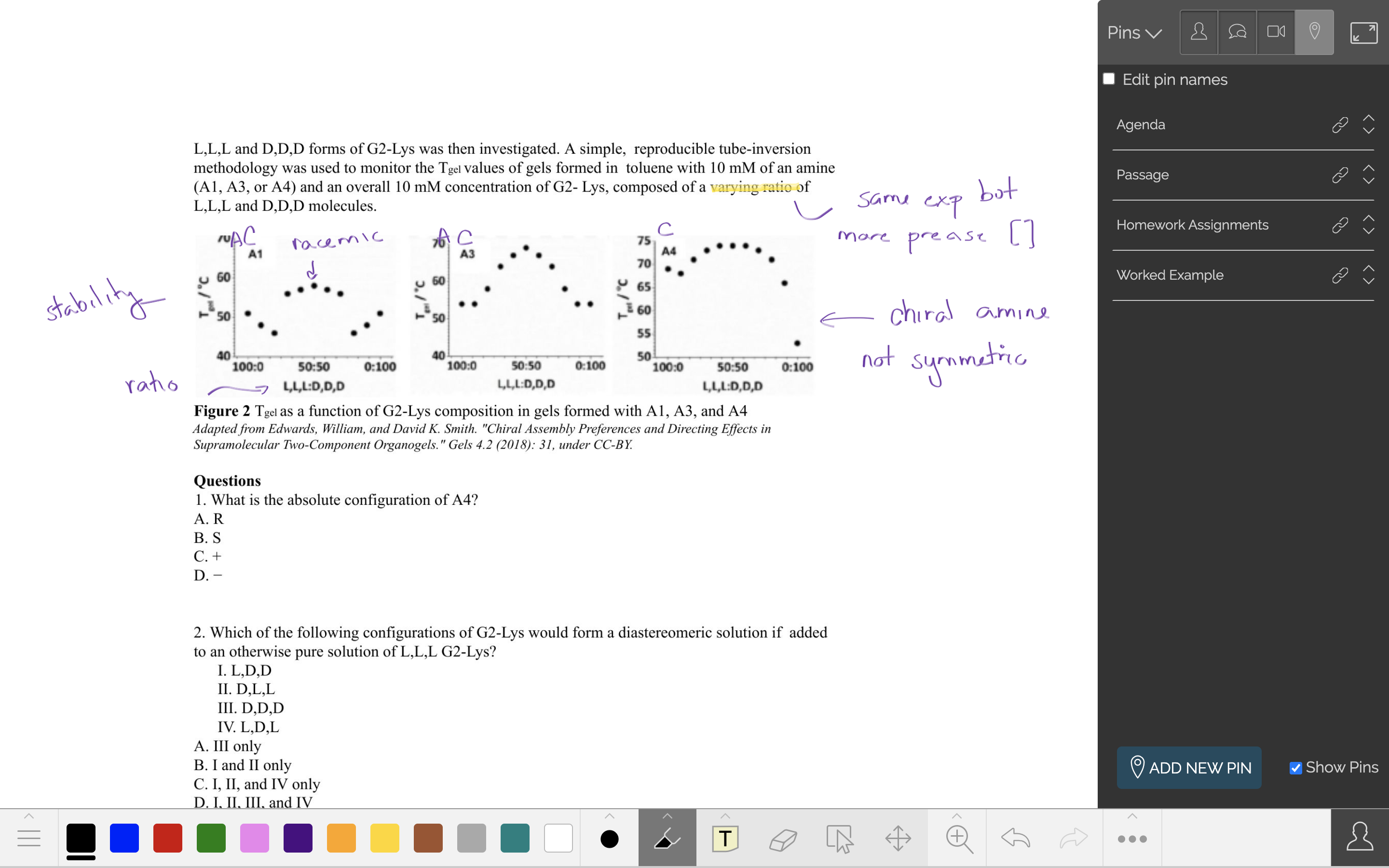Select the text tool
This screenshot has width=1389, height=868.
tap(725, 839)
